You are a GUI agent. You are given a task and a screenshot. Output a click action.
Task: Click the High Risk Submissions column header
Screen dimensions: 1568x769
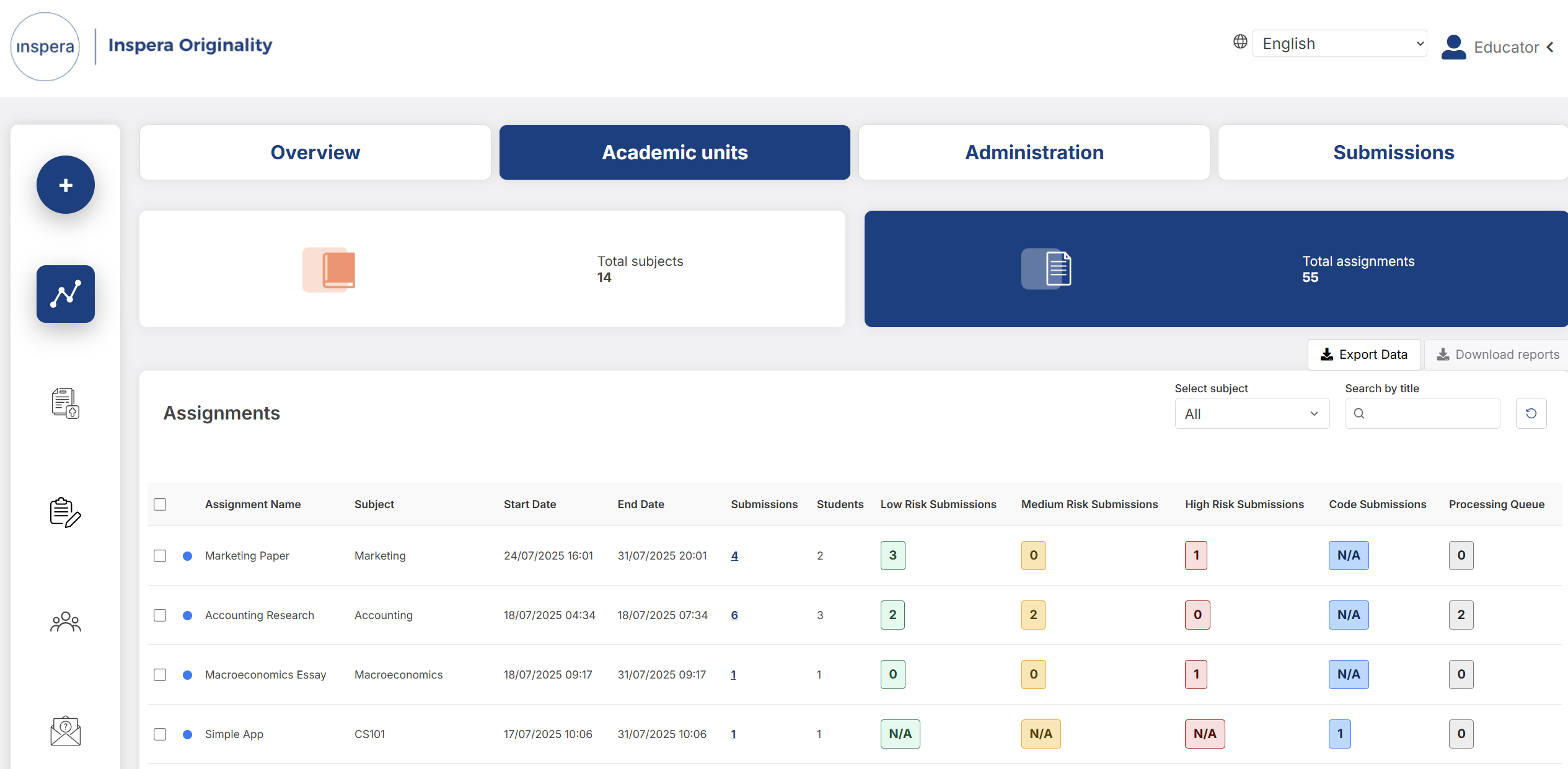(1244, 504)
